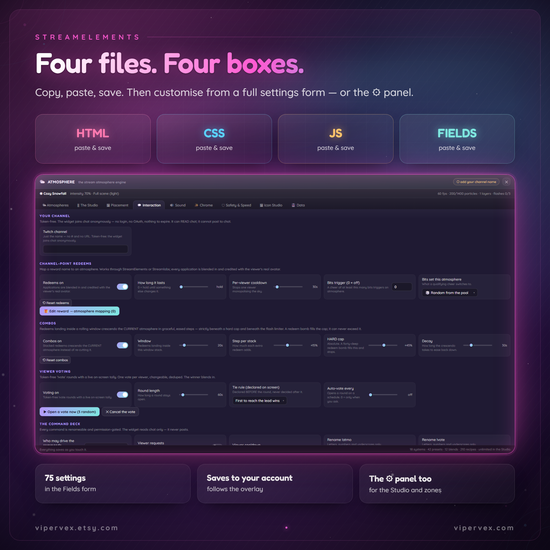Click the YOUR CHANNEL section heading

[x=55, y=216]
